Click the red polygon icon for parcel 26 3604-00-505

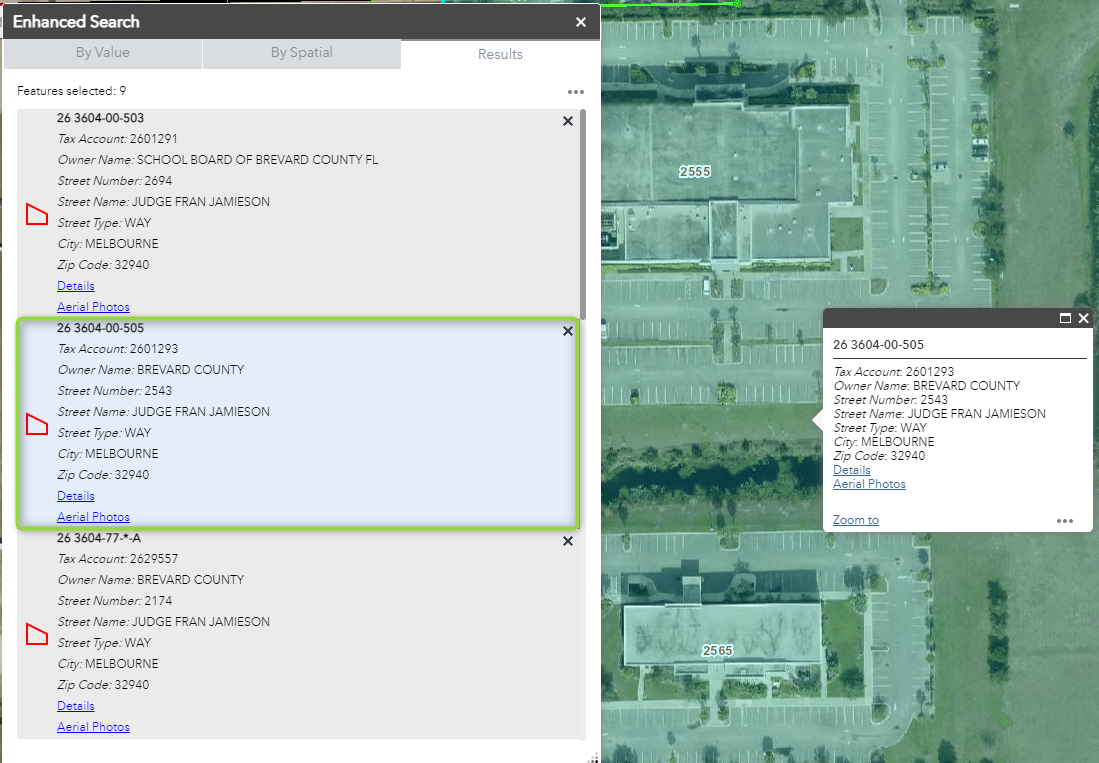(x=36, y=424)
